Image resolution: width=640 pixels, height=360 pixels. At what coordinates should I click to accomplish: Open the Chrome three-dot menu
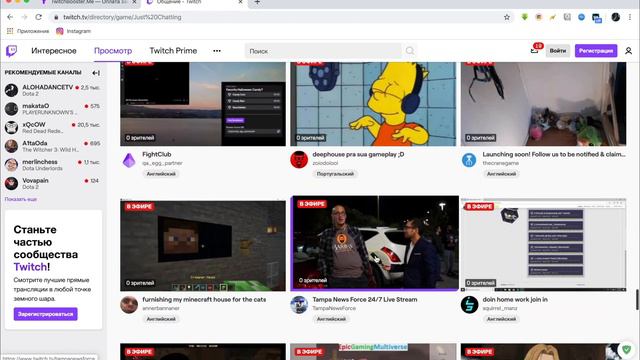click(x=630, y=17)
